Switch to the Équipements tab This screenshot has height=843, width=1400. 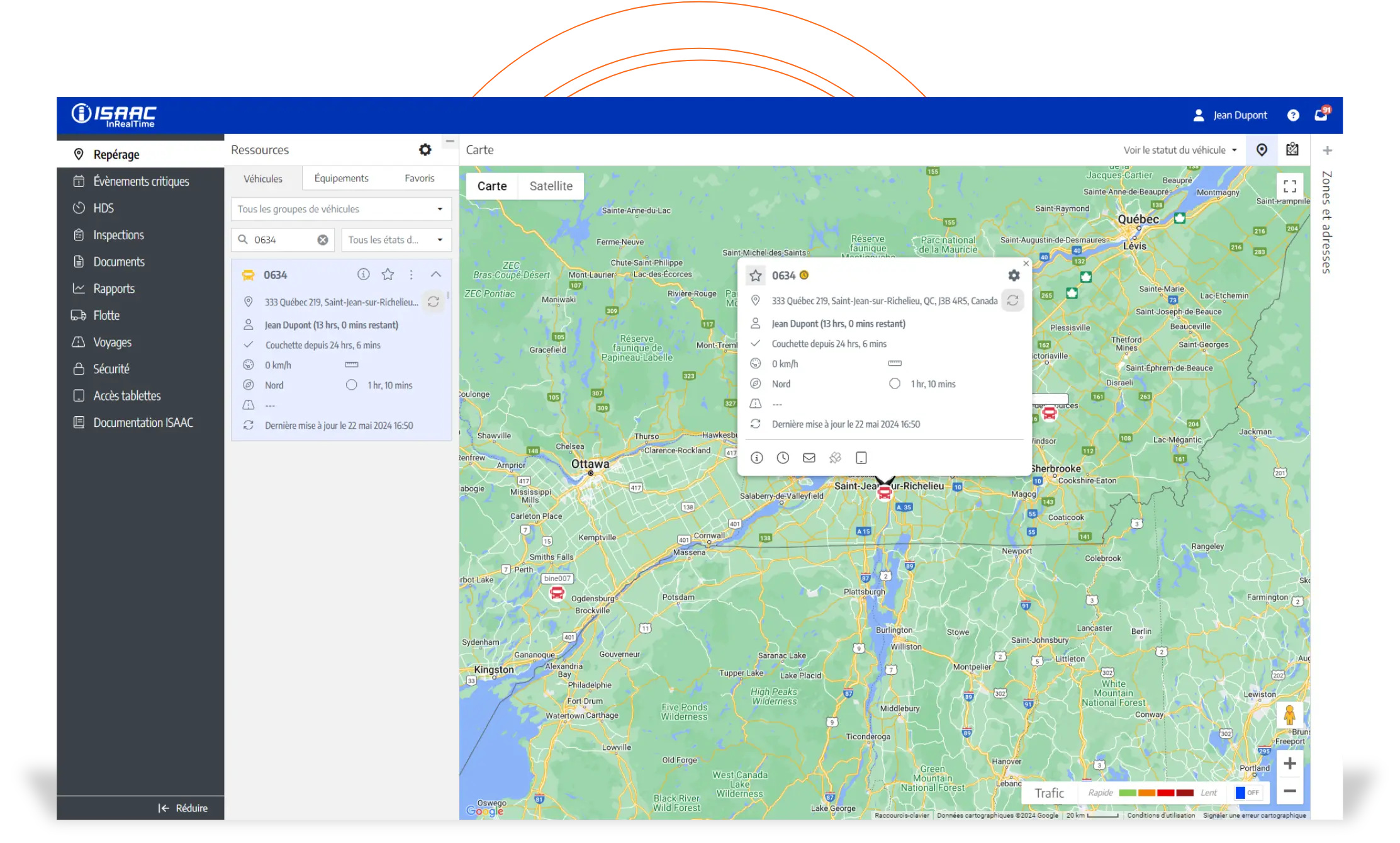pyautogui.click(x=342, y=178)
